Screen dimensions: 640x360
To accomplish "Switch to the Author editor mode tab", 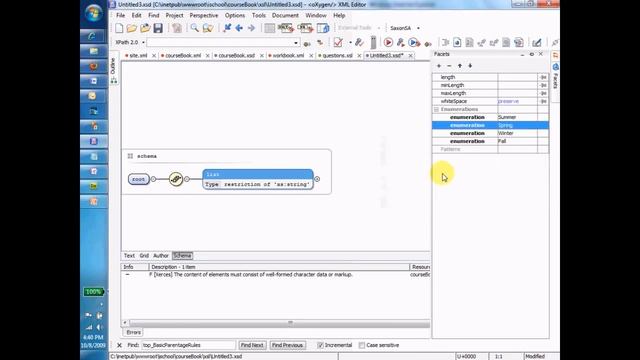I will (161, 256).
